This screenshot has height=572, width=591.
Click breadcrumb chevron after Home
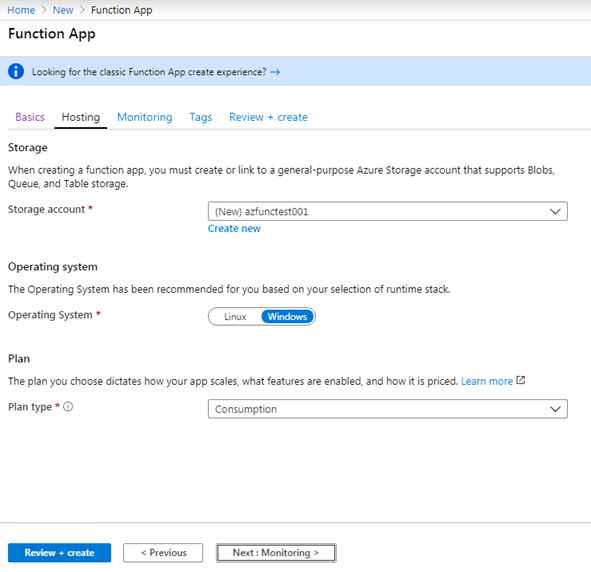coord(44,10)
